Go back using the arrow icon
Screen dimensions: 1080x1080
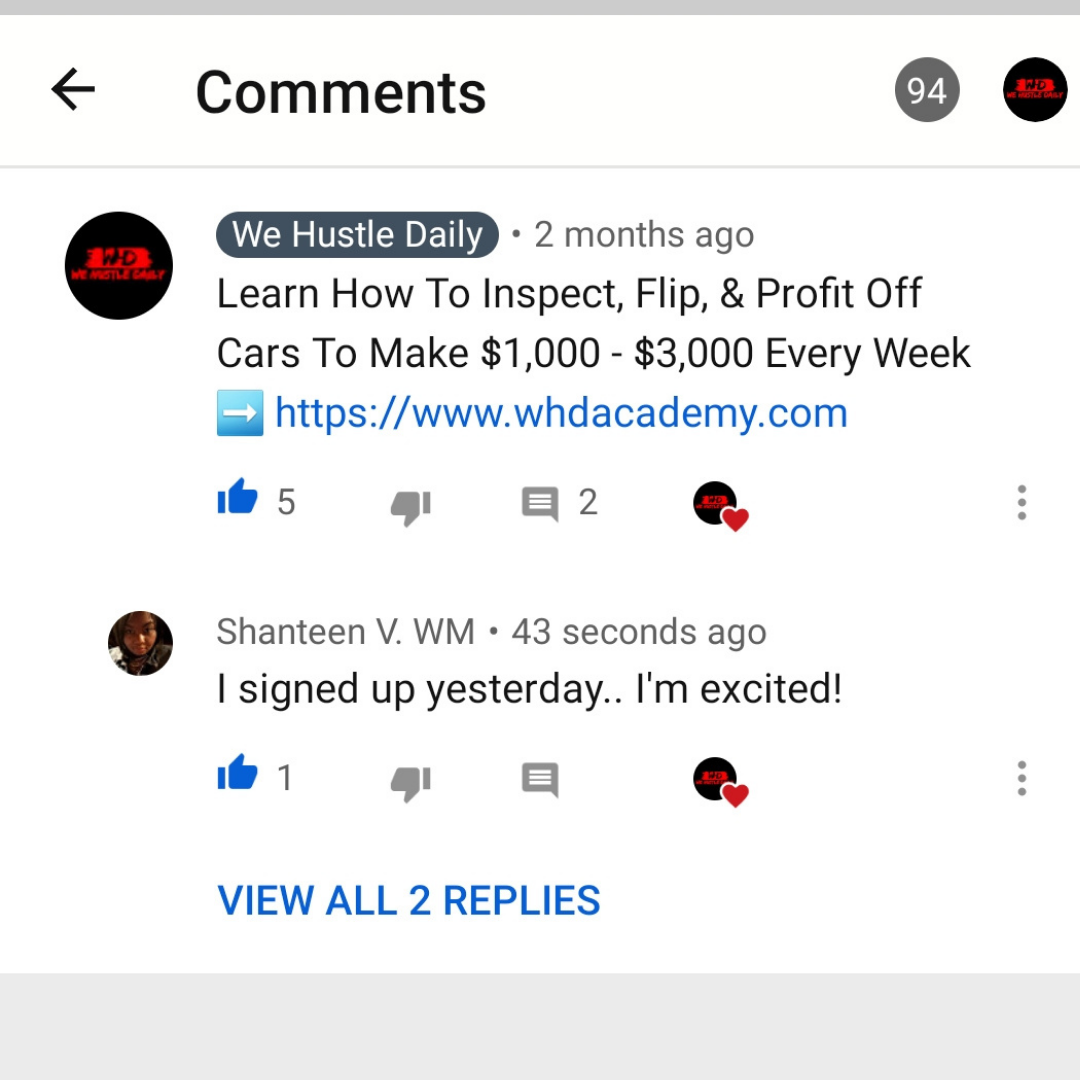(73, 90)
